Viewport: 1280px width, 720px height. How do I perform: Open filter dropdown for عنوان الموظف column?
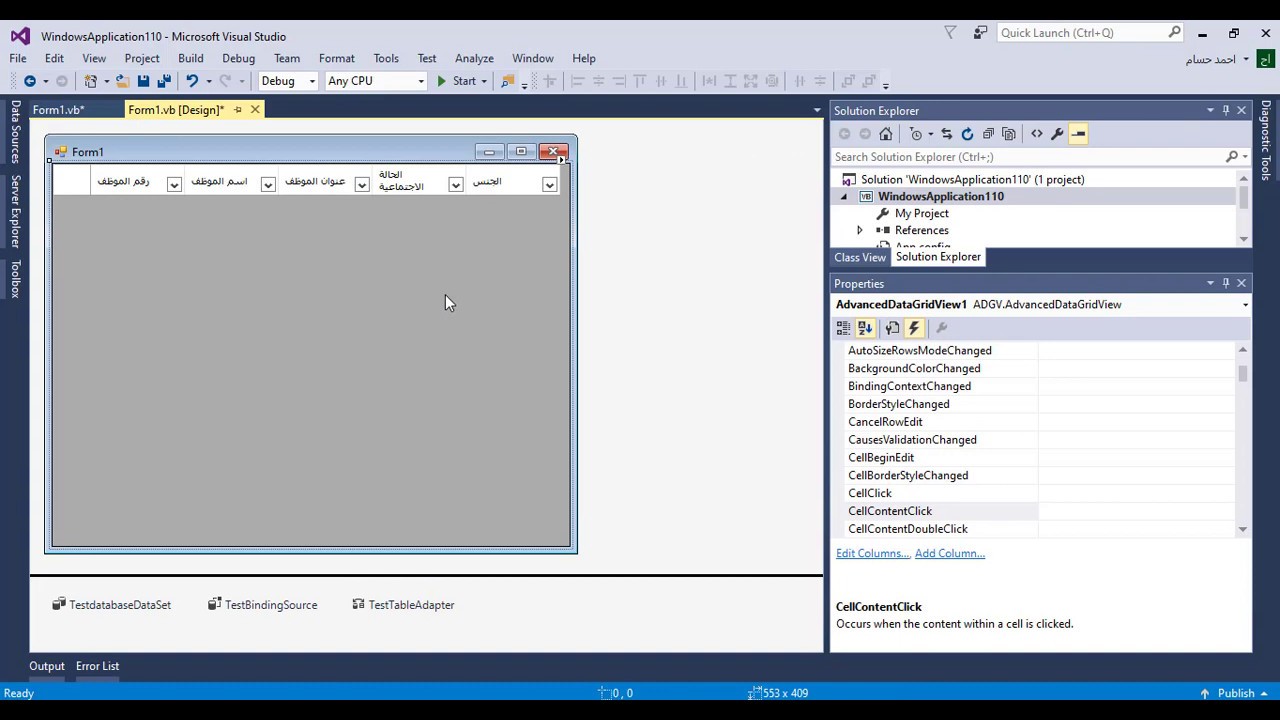[x=362, y=184]
